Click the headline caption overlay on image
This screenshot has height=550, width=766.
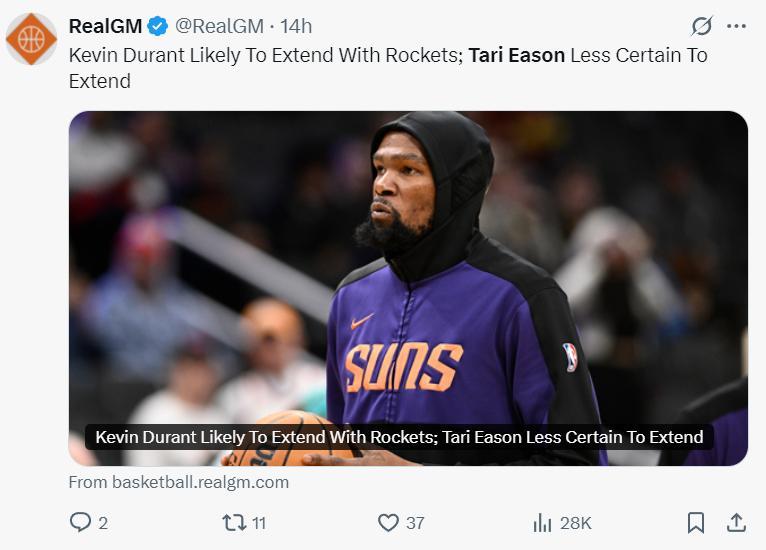pos(399,437)
